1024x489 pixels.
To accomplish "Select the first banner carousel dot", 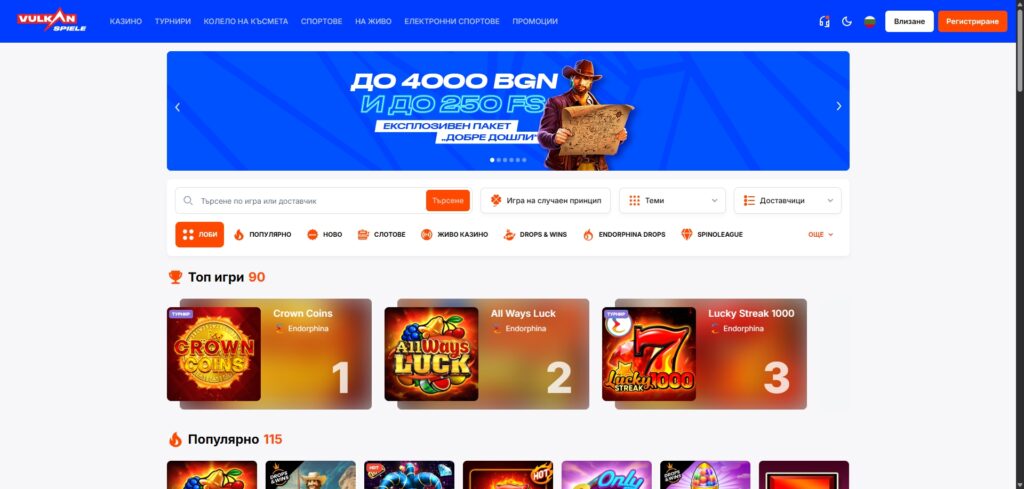I will [492, 160].
